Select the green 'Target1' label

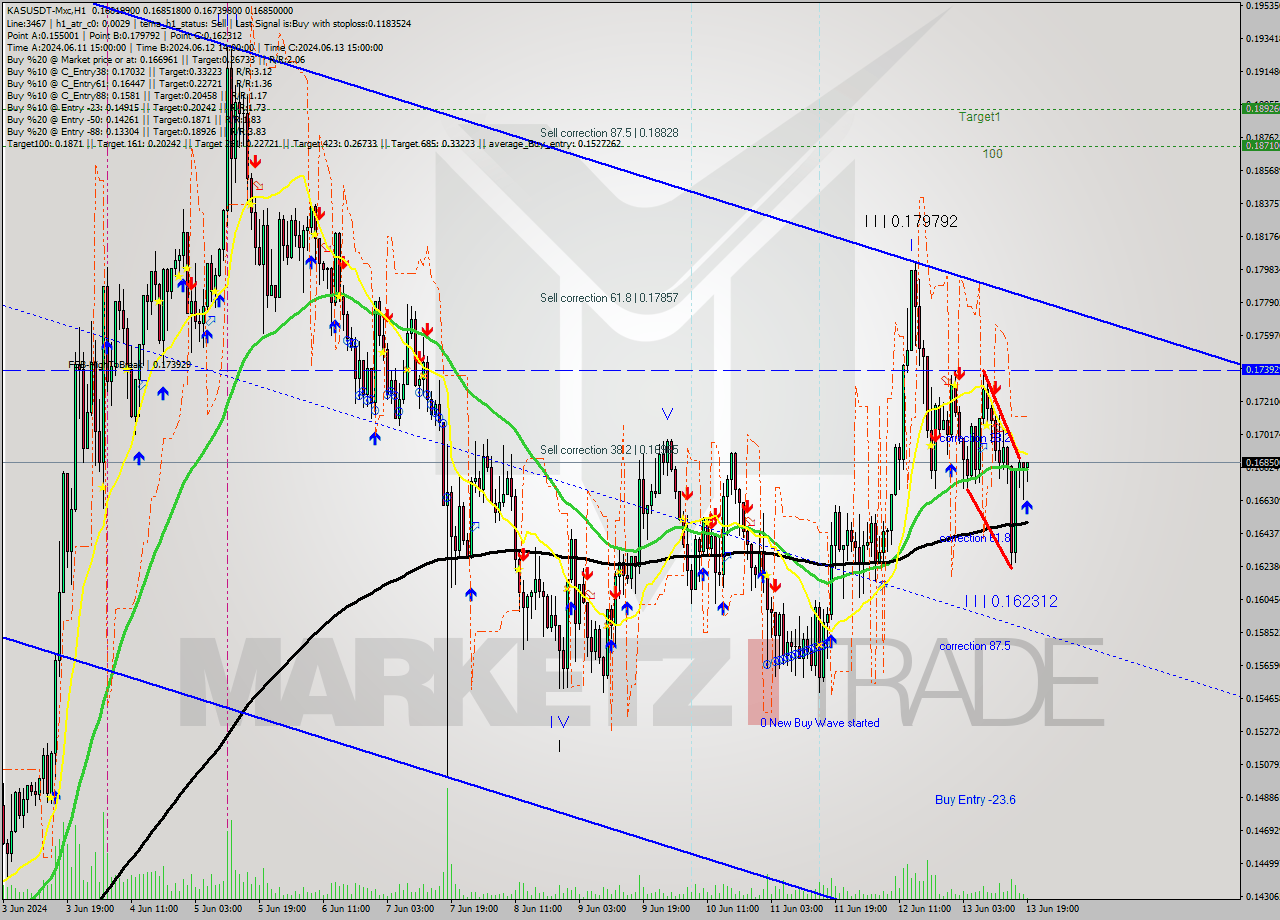tap(980, 117)
